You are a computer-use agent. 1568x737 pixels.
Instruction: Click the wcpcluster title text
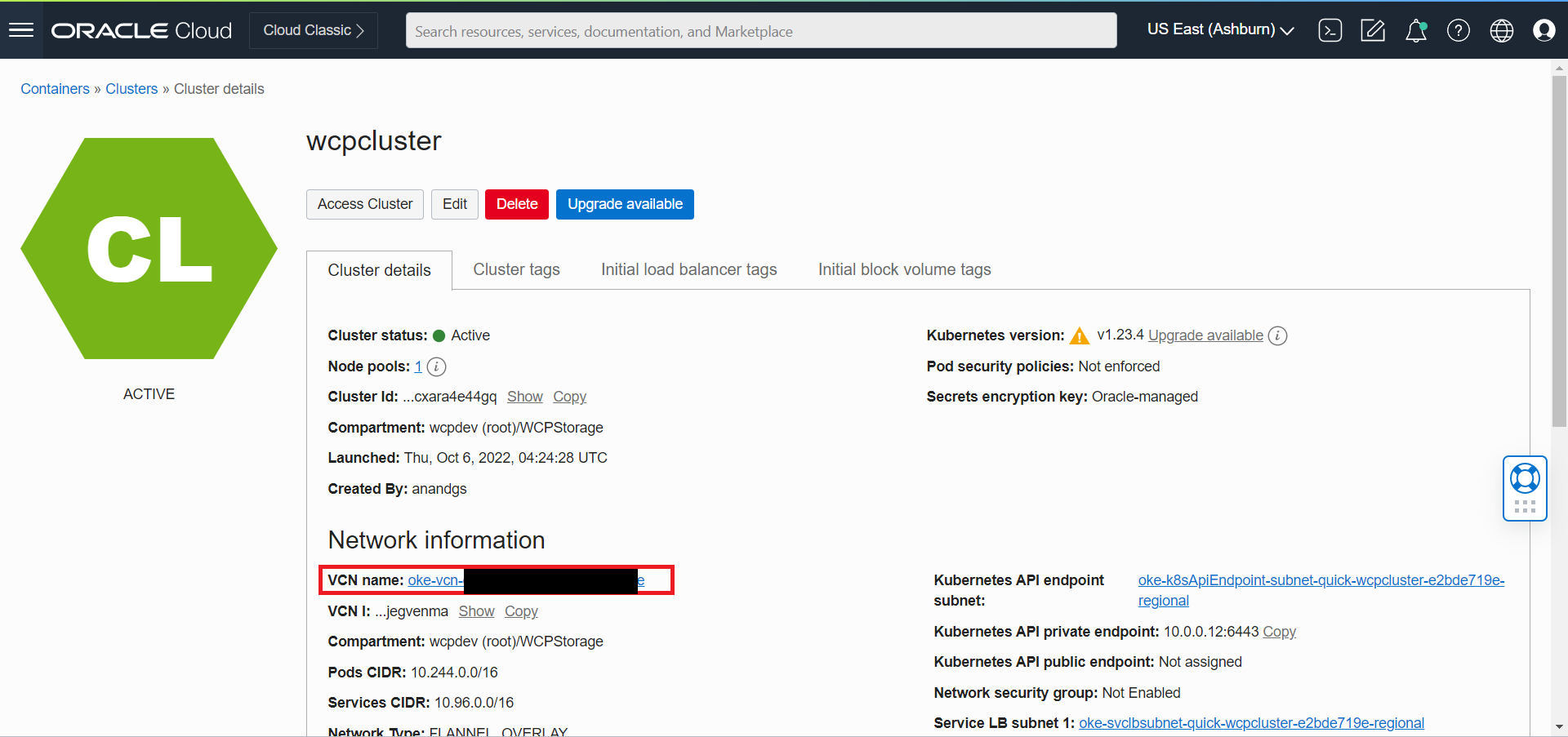[x=374, y=141]
